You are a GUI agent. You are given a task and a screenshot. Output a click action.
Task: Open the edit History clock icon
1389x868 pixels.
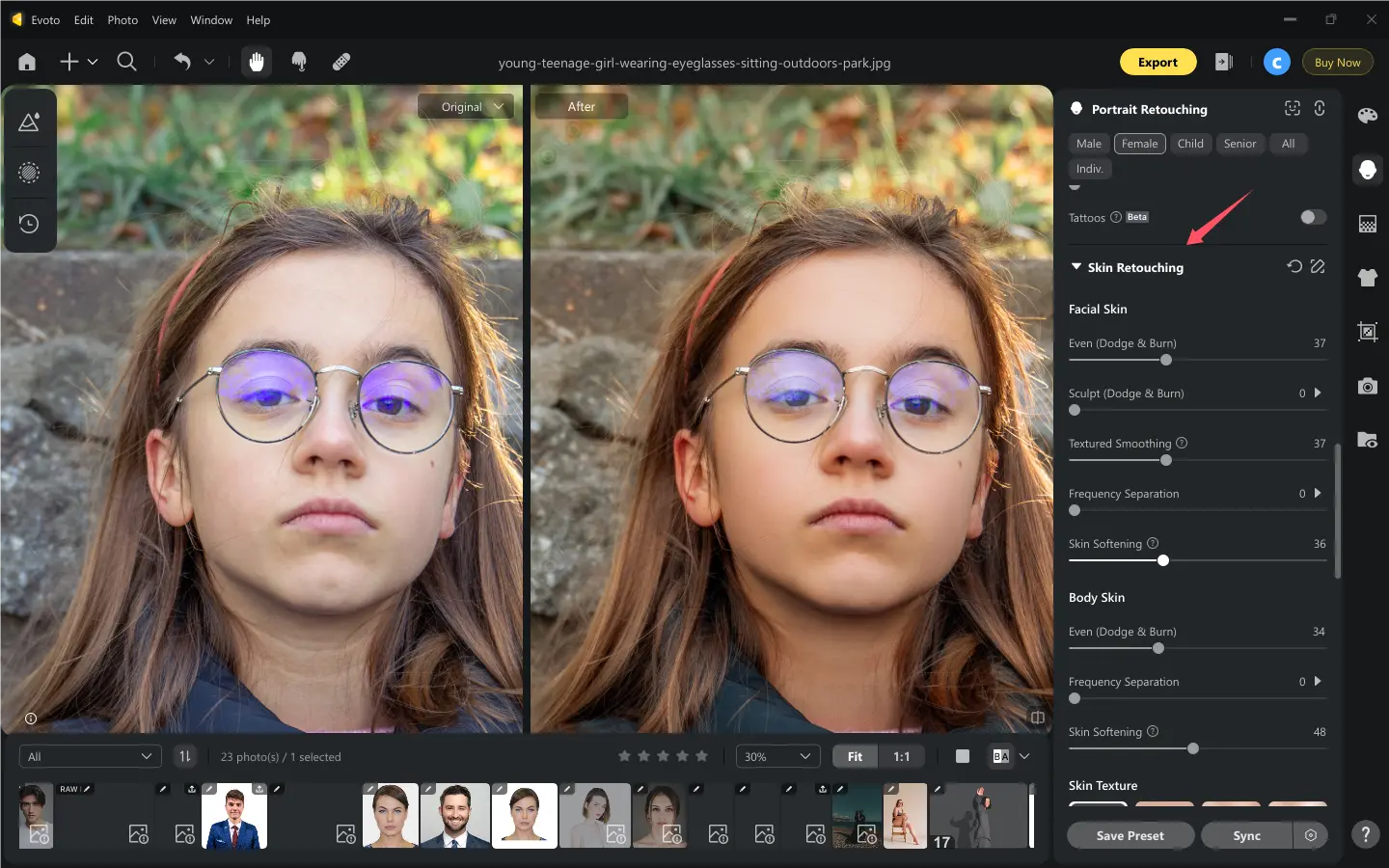pos(29,224)
